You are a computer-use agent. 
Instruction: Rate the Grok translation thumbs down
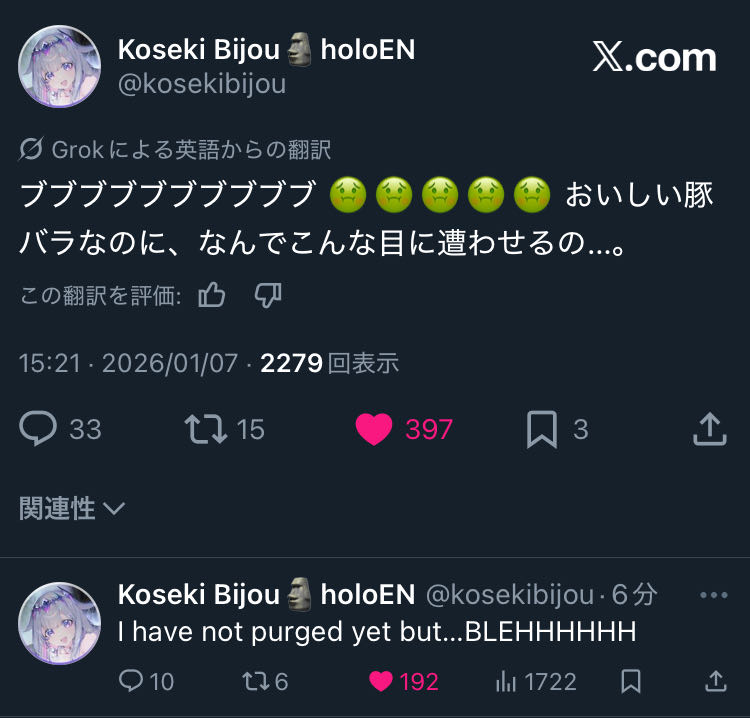click(268, 295)
